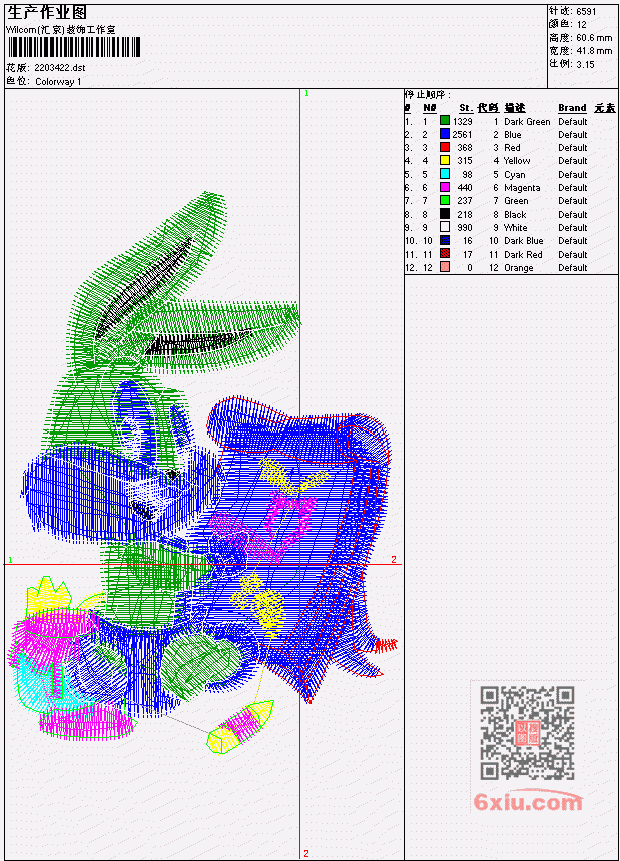Click the width value 41.8 mm
Screen dimensions: 620x861
tap(594, 51)
